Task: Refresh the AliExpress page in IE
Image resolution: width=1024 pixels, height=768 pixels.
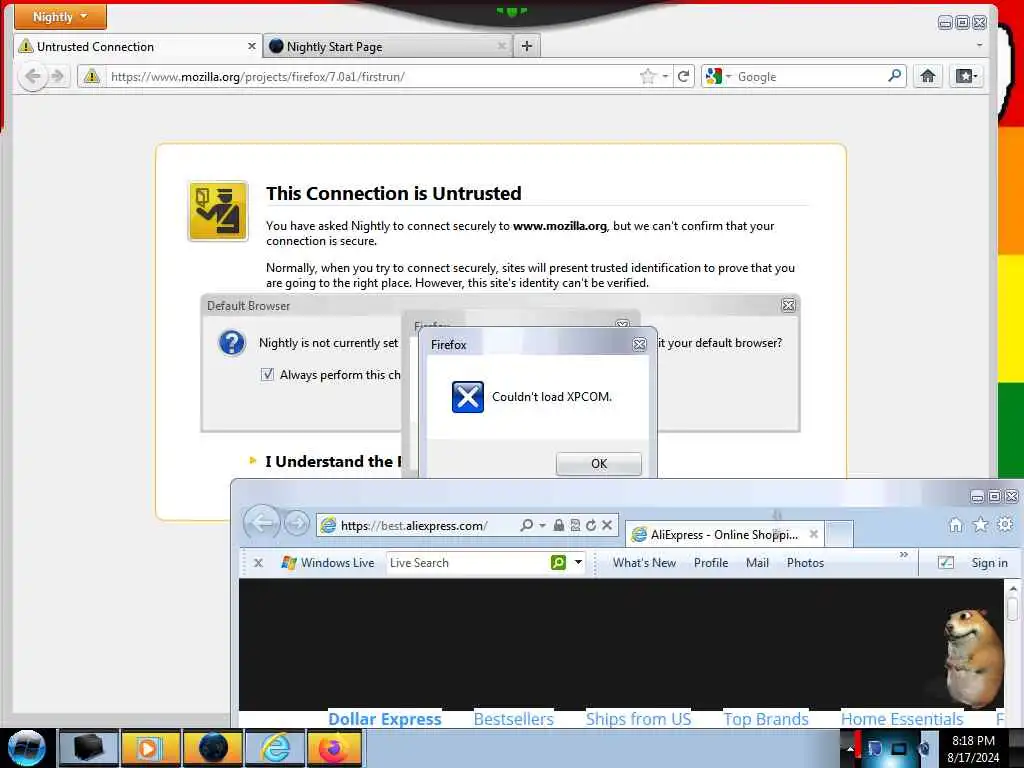Action: click(x=590, y=525)
